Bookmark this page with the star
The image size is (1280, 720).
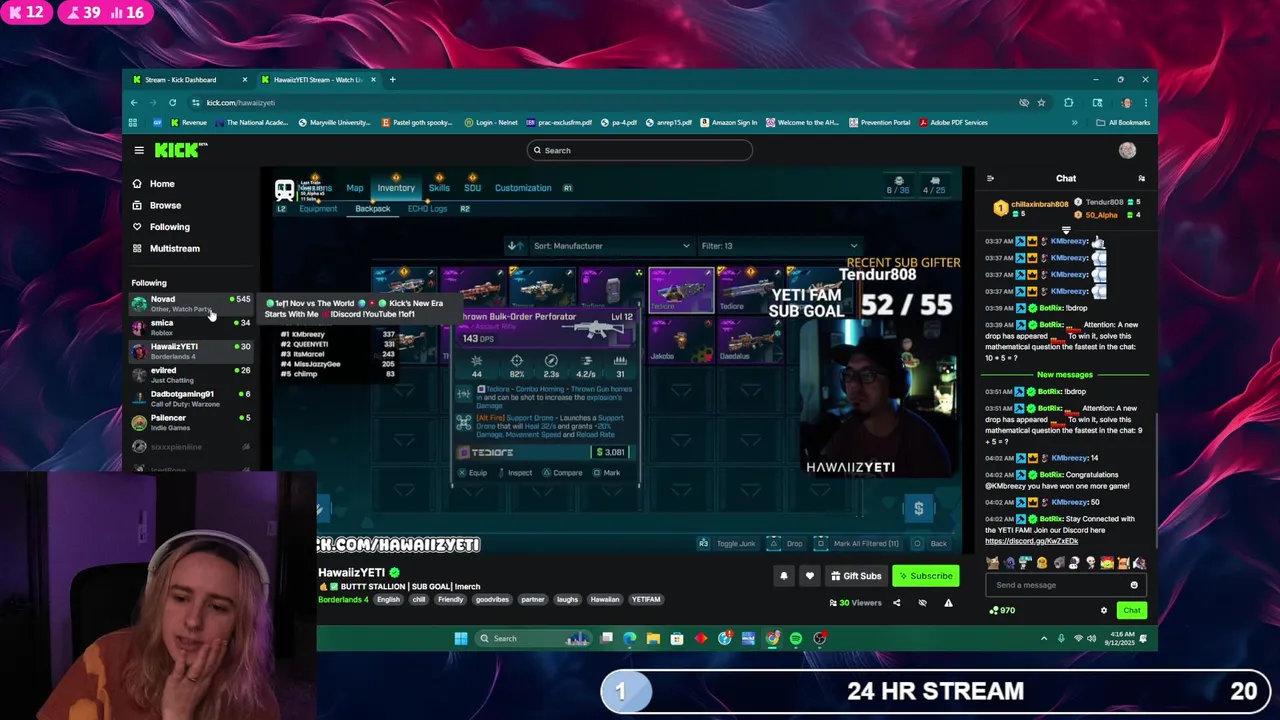tap(1041, 102)
